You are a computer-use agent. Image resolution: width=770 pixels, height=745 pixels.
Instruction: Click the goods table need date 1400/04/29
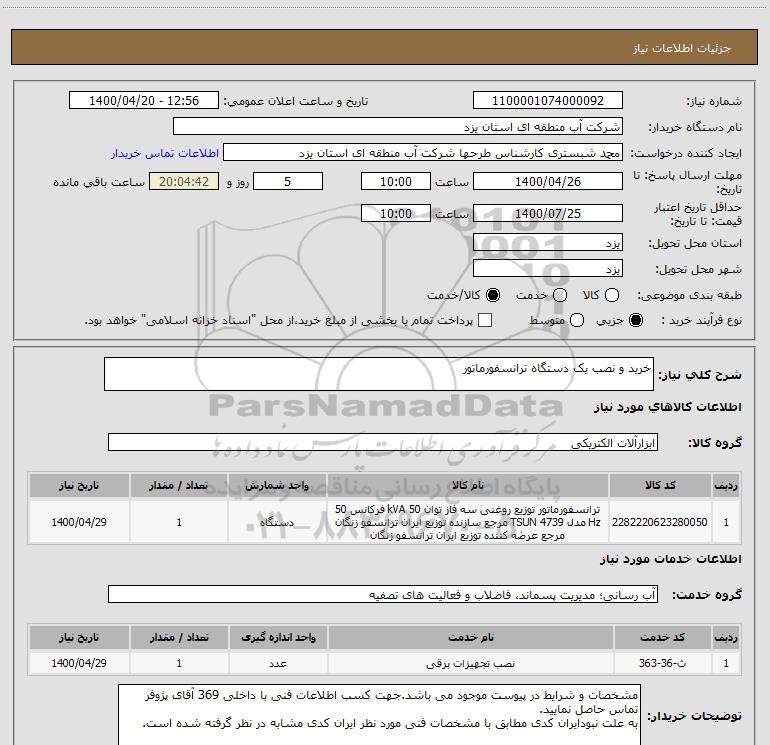79,522
